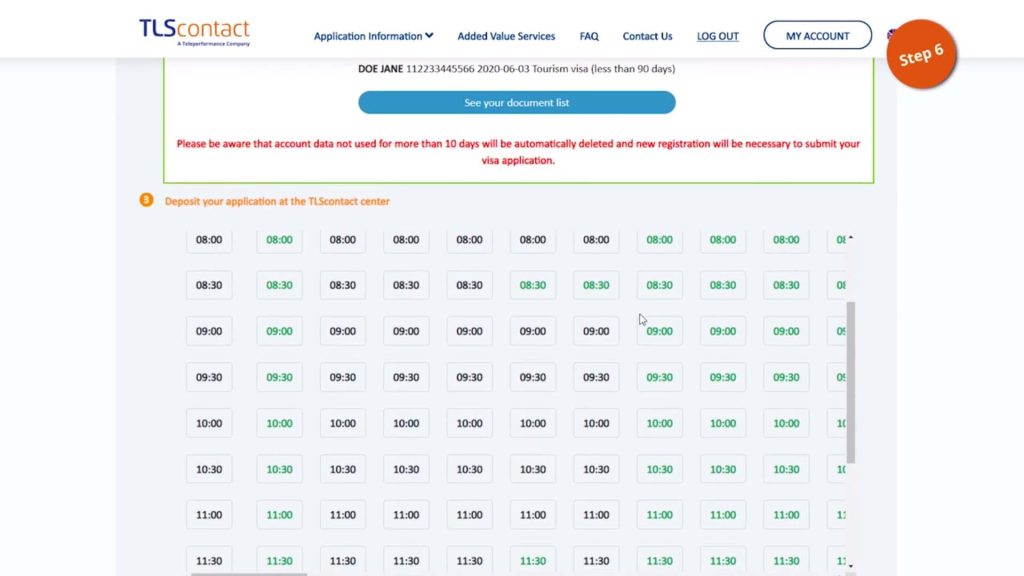1024x576 pixels.
Task: Open Added Value Services page
Action: coord(506,36)
